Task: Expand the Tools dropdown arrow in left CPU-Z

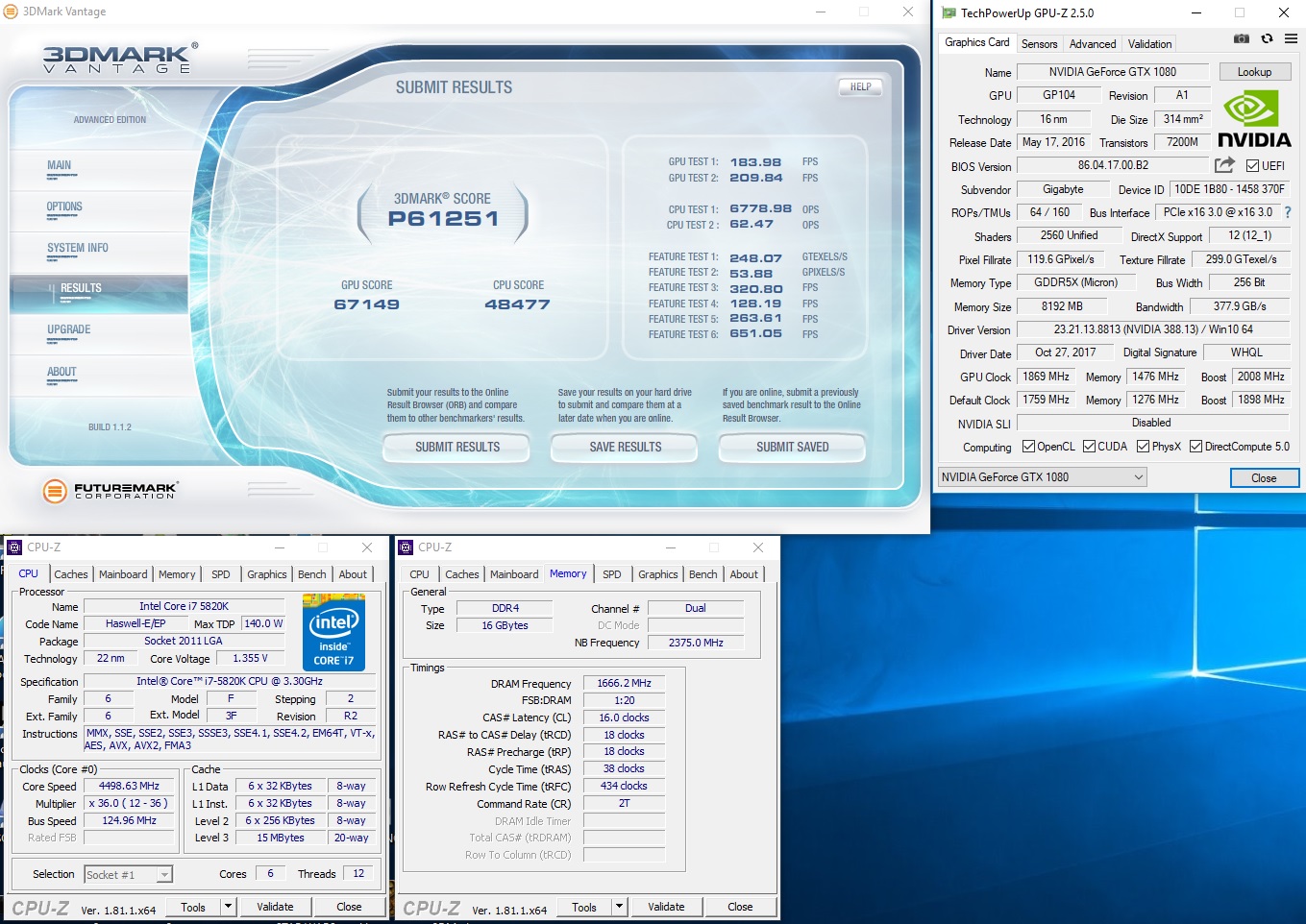Action: click(228, 907)
